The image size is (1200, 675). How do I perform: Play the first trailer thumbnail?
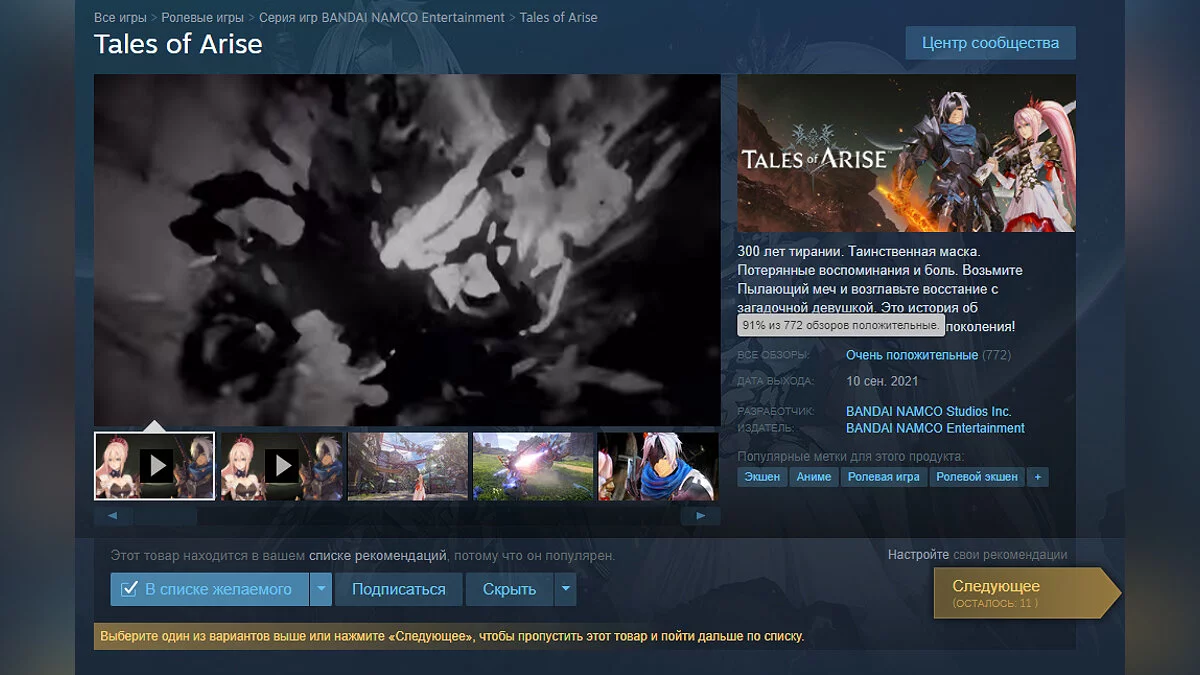(x=155, y=466)
